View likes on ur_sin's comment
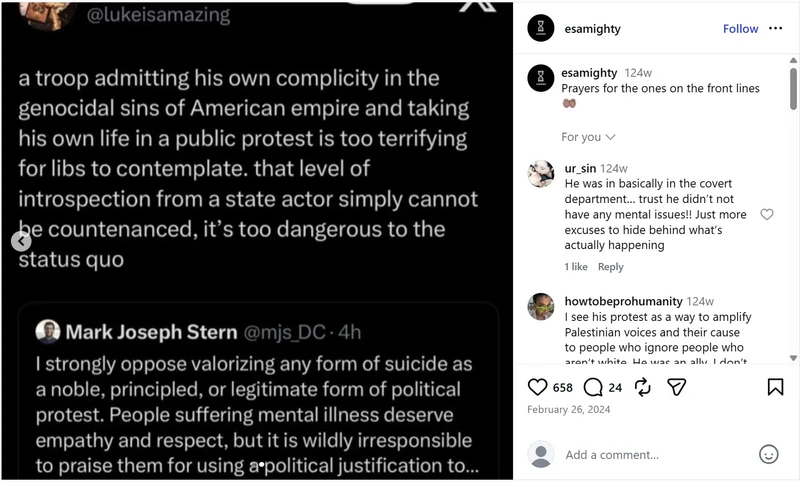800x482 pixels. [576, 267]
